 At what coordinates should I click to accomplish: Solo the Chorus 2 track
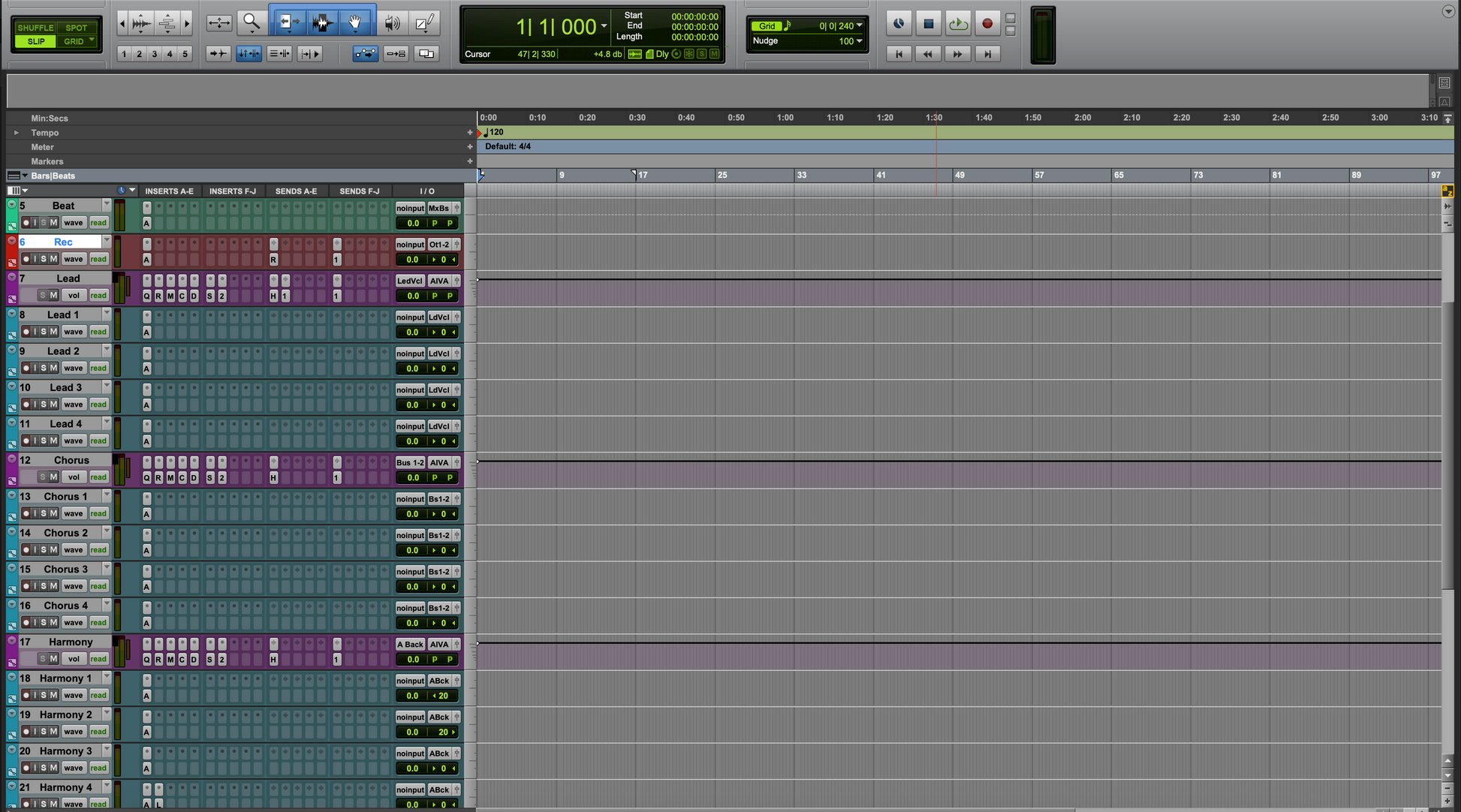coord(44,550)
